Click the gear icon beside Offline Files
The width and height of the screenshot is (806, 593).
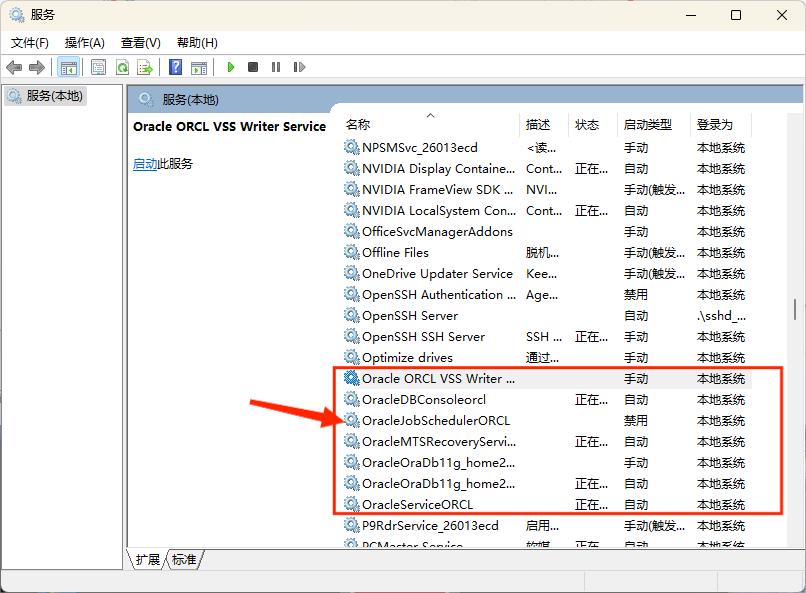[x=352, y=252]
